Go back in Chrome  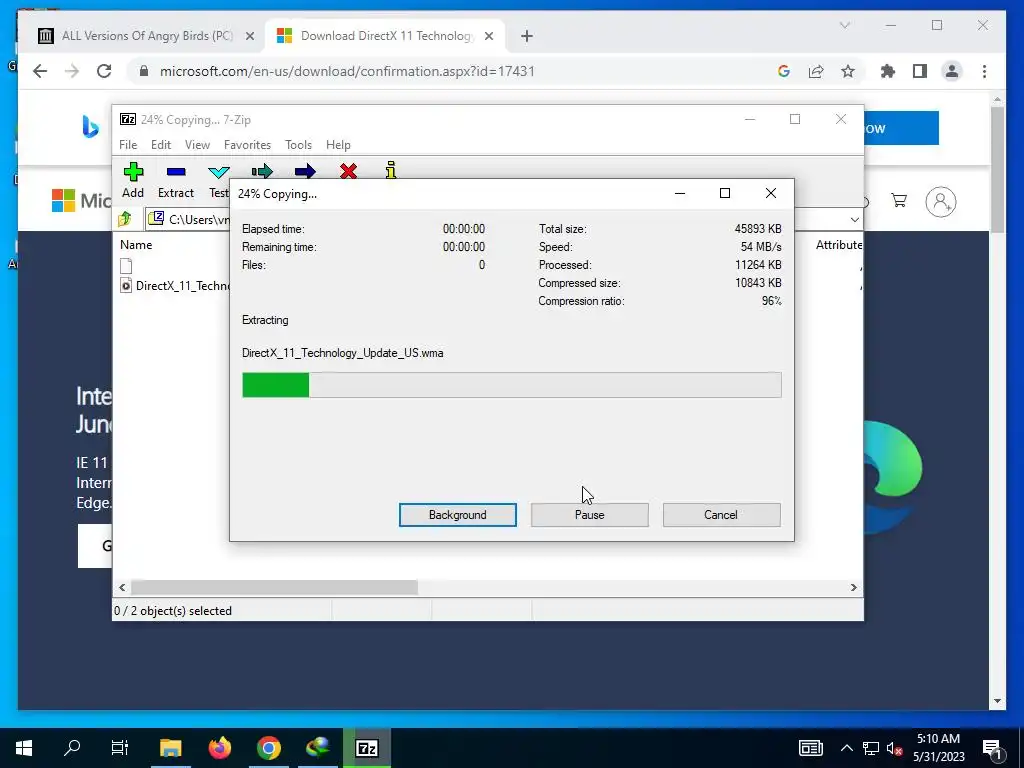(40, 71)
